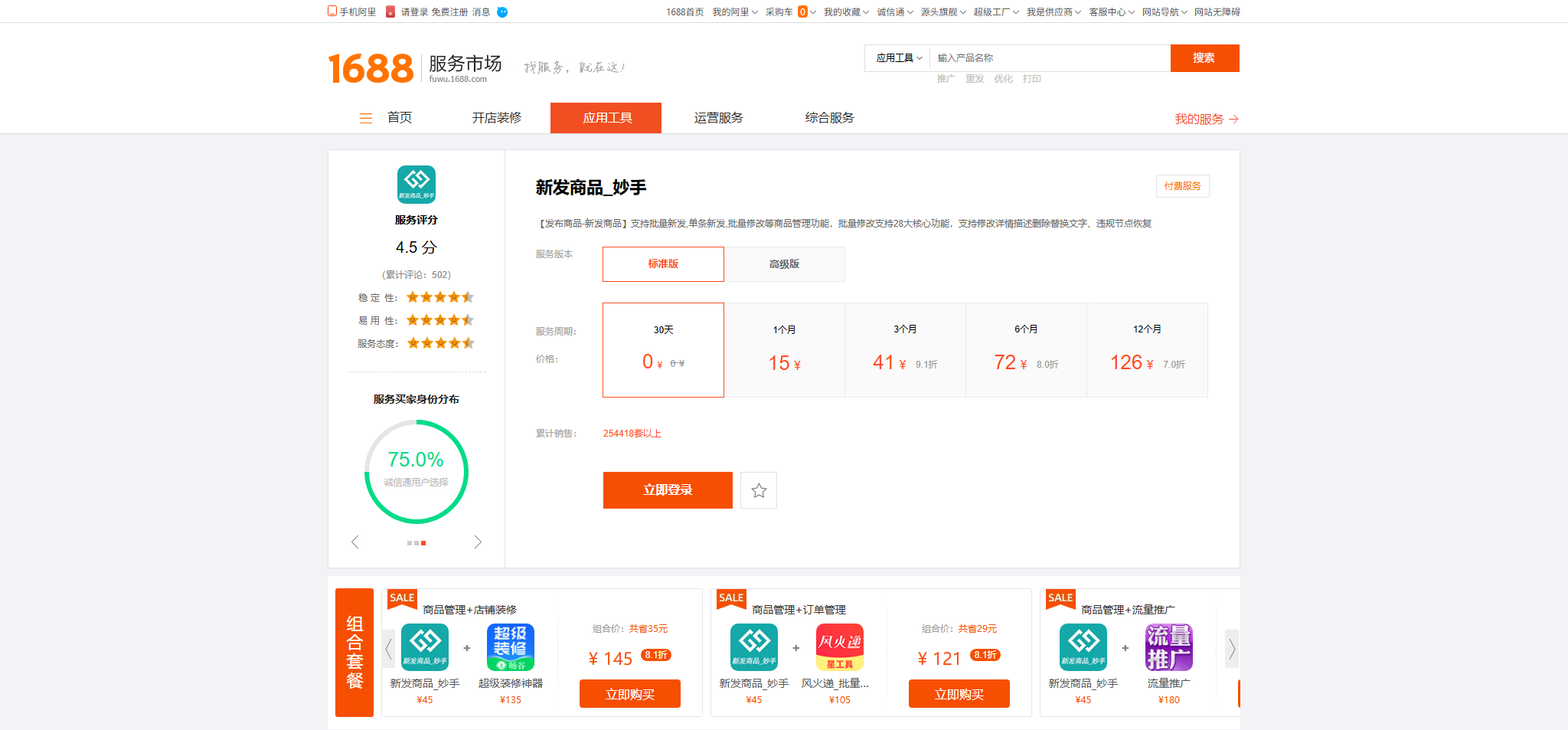1568x730 pixels.
Task: Choose the 3个月 period for 41¥
Action: pos(906,350)
